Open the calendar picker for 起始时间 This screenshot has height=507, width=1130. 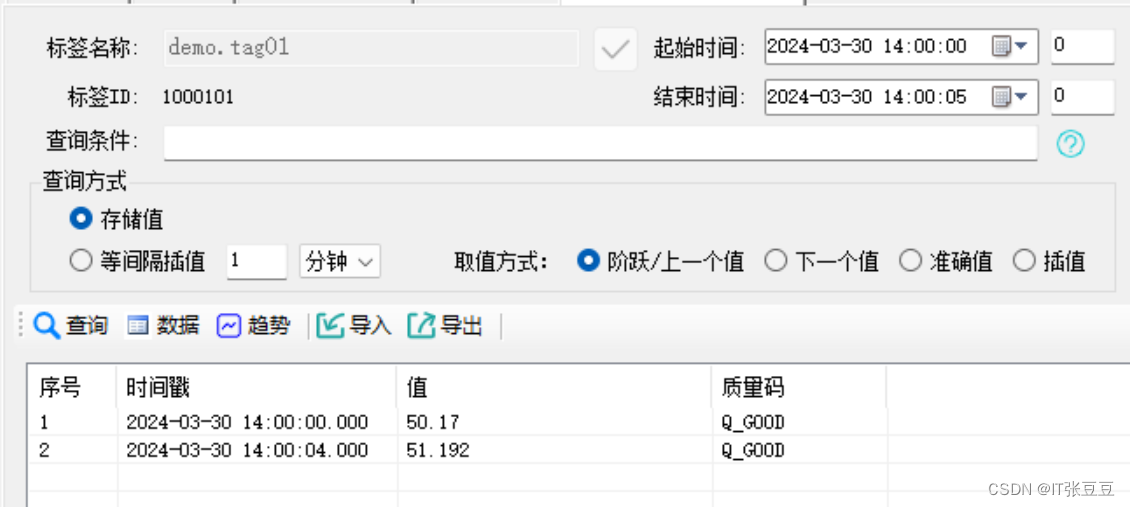pos(1010,47)
